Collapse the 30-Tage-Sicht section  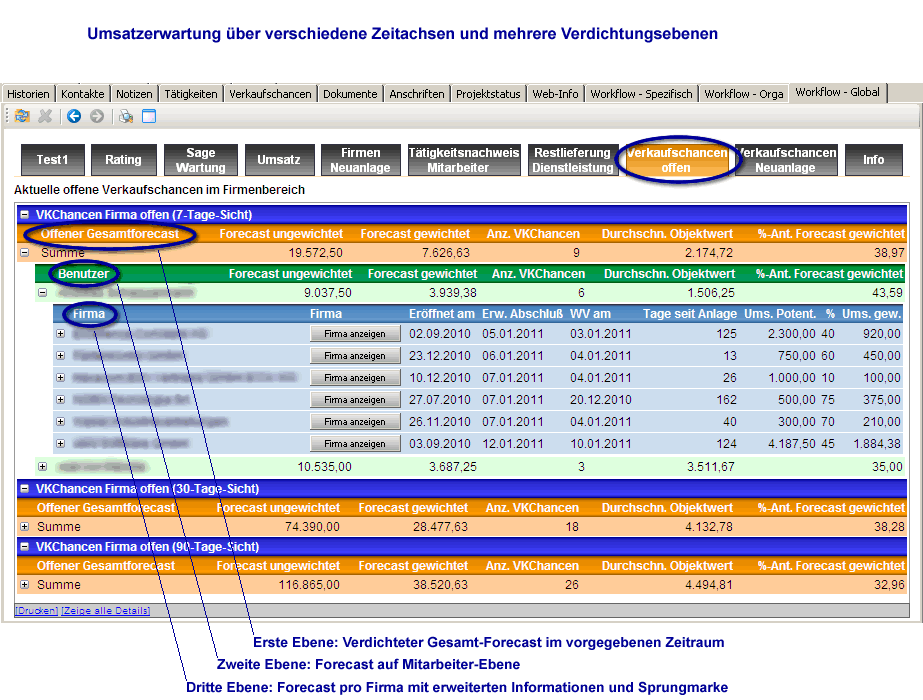25,488
